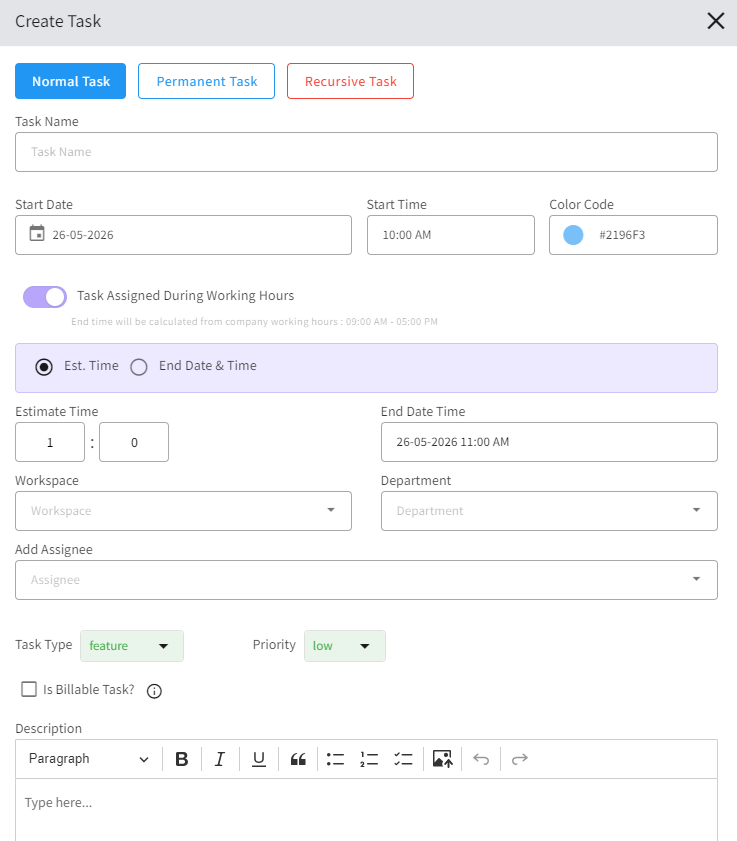
Task: Open calendar icon in Start Date
Action: click(x=37, y=233)
